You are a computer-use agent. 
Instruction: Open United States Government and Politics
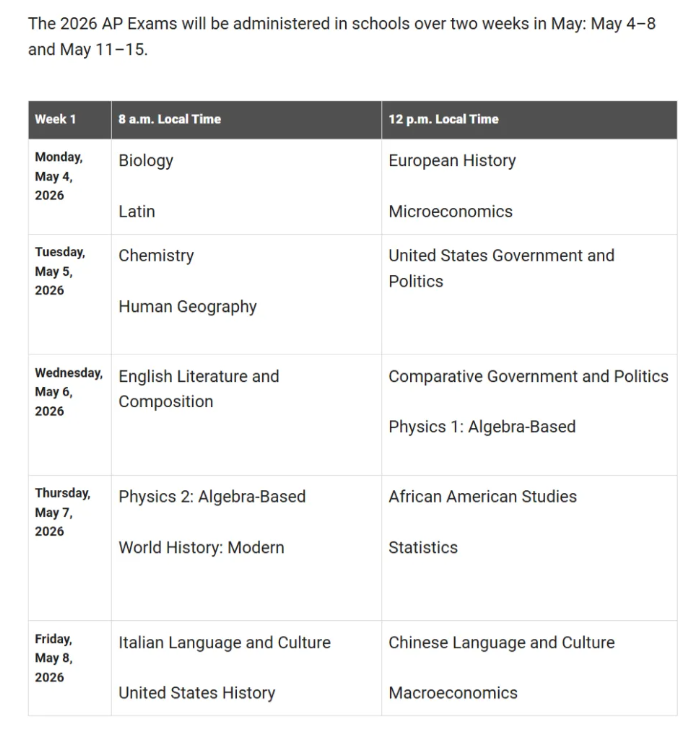point(501,268)
